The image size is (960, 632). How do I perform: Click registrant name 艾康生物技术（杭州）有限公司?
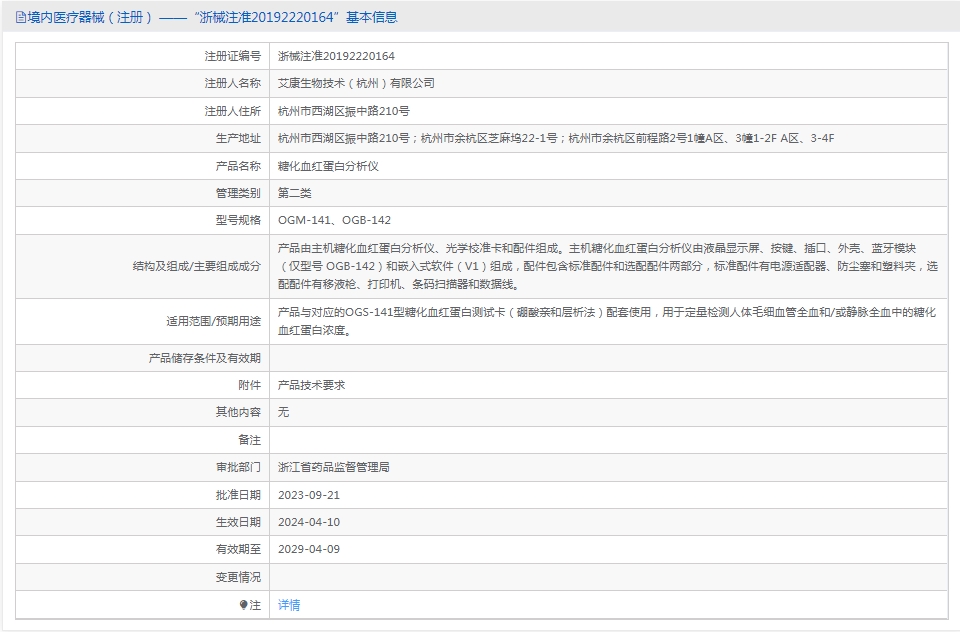356,84
